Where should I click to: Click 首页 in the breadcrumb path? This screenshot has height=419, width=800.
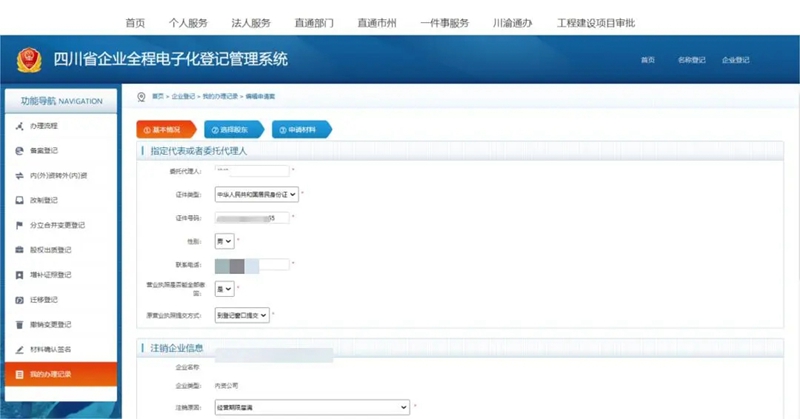click(158, 96)
